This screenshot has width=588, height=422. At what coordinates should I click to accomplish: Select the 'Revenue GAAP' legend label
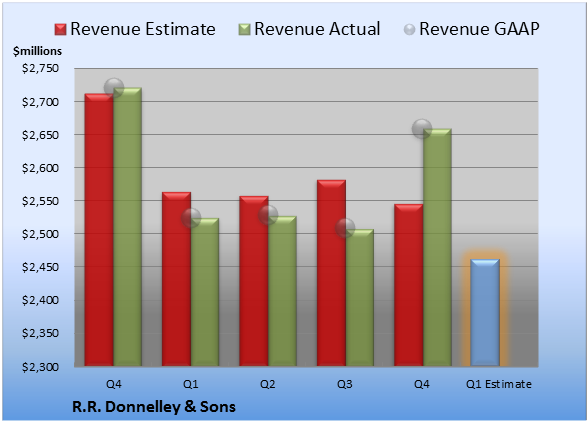click(x=480, y=29)
